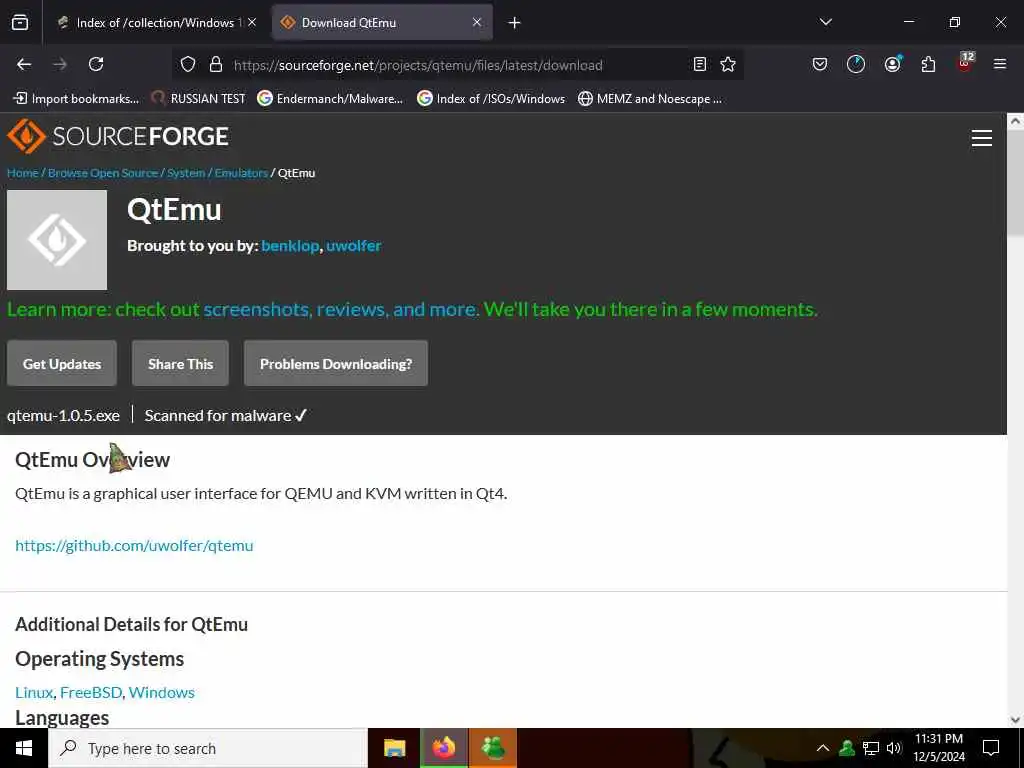Reload the current page
The width and height of the screenshot is (1024, 768).
click(x=96, y=64)
